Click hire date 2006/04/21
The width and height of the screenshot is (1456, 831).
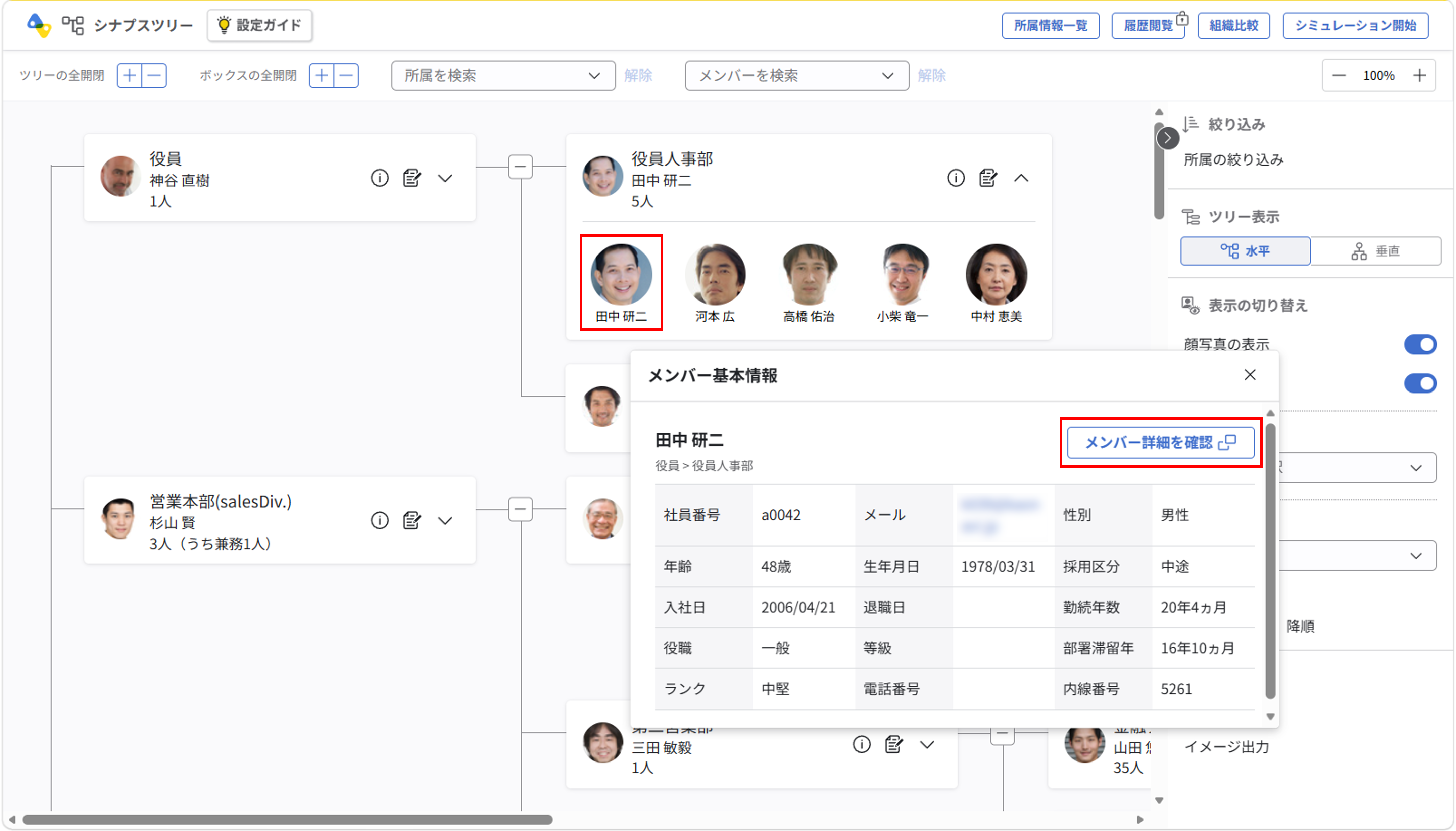tap(798, 607)
